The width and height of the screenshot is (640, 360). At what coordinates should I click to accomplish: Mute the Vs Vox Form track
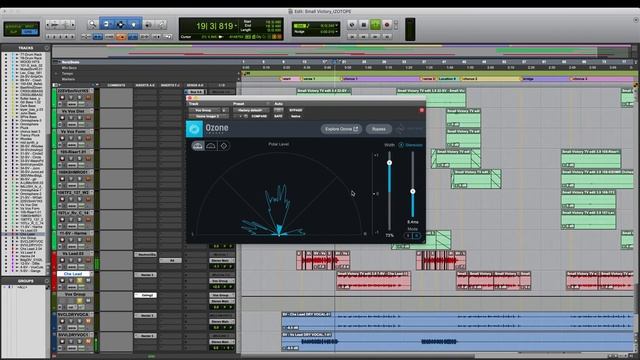pos(88,138)
